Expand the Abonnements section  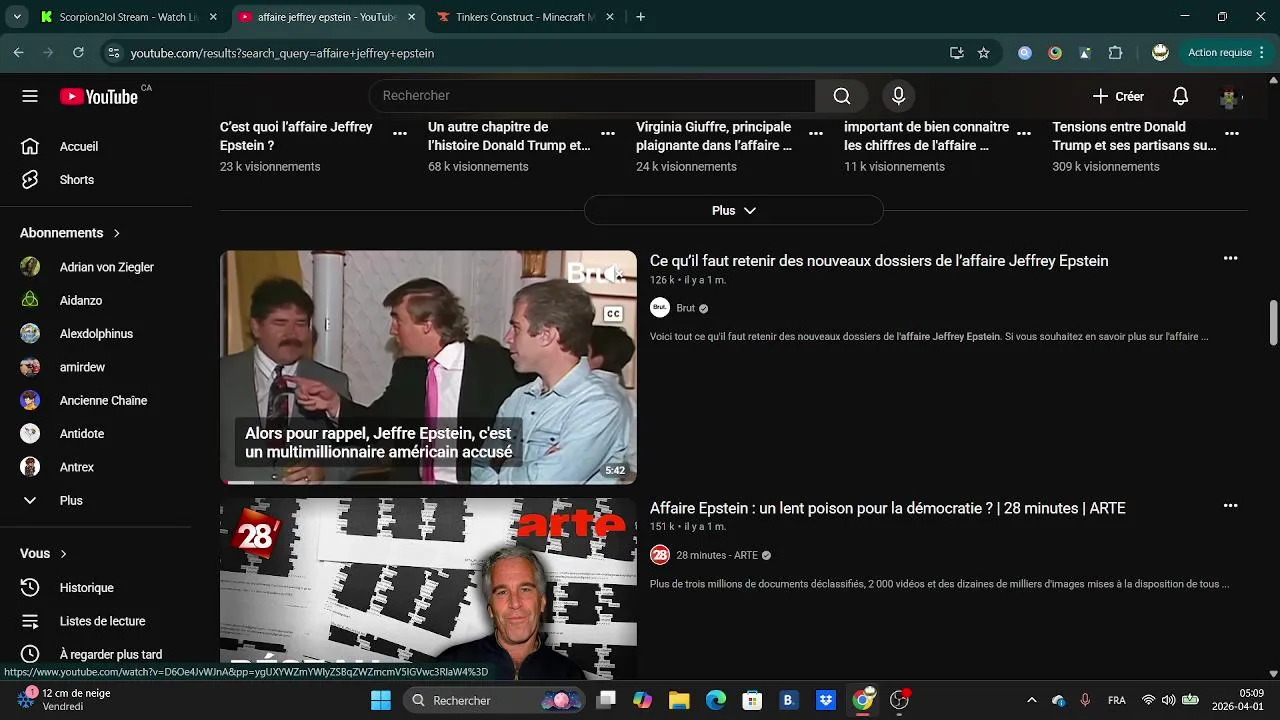point(70,233)
